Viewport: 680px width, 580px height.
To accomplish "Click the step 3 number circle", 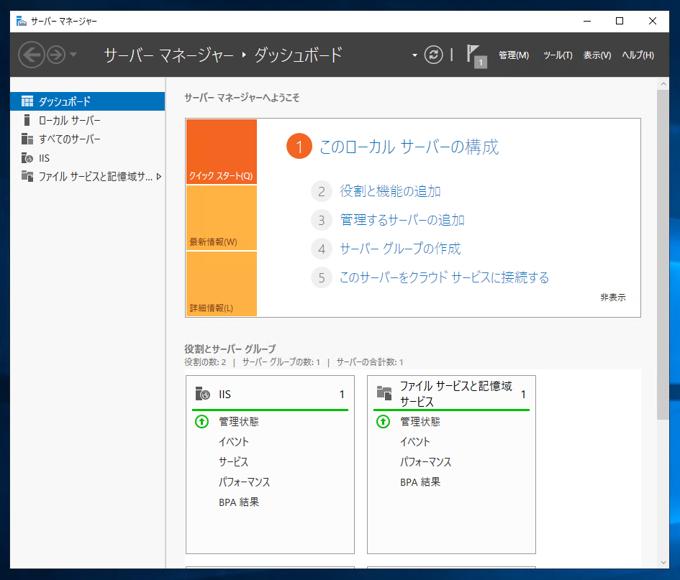I will click(x=321, y=220).
